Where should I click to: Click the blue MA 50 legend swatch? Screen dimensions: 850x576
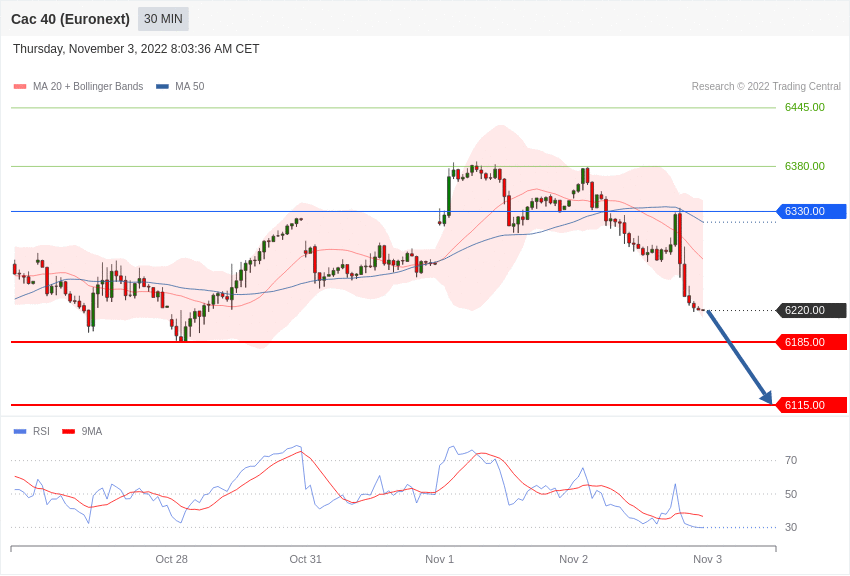click(162, 87)
